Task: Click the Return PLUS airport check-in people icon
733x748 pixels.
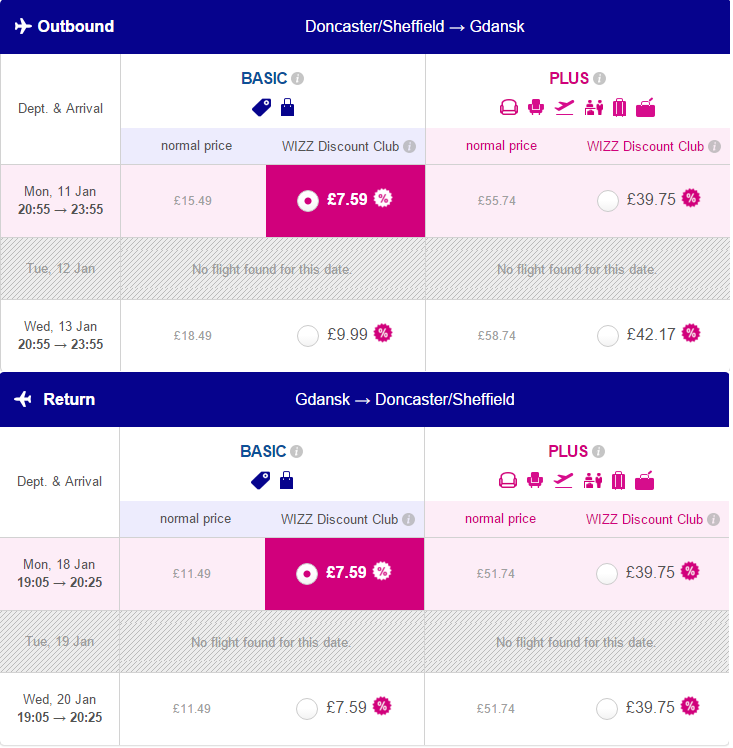Action: coord(593,480)
